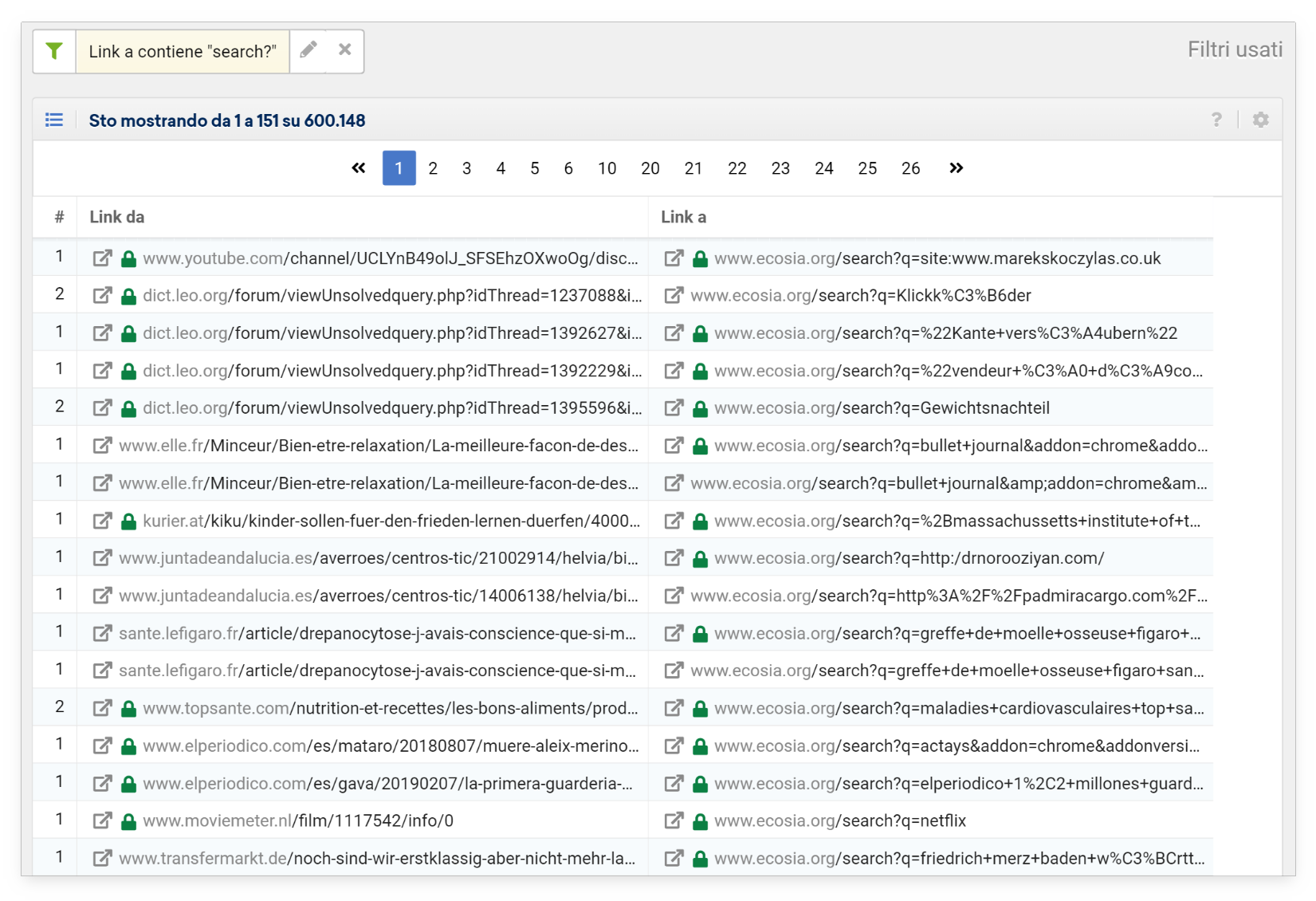The image size is (1316, 901).
Task: Go to page 4
Action: pyautogui.click(x=501, y=168)
